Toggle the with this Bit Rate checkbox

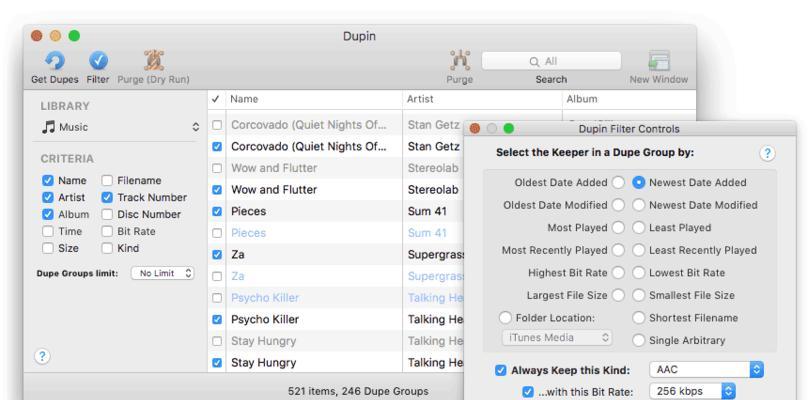coord(528,392)
